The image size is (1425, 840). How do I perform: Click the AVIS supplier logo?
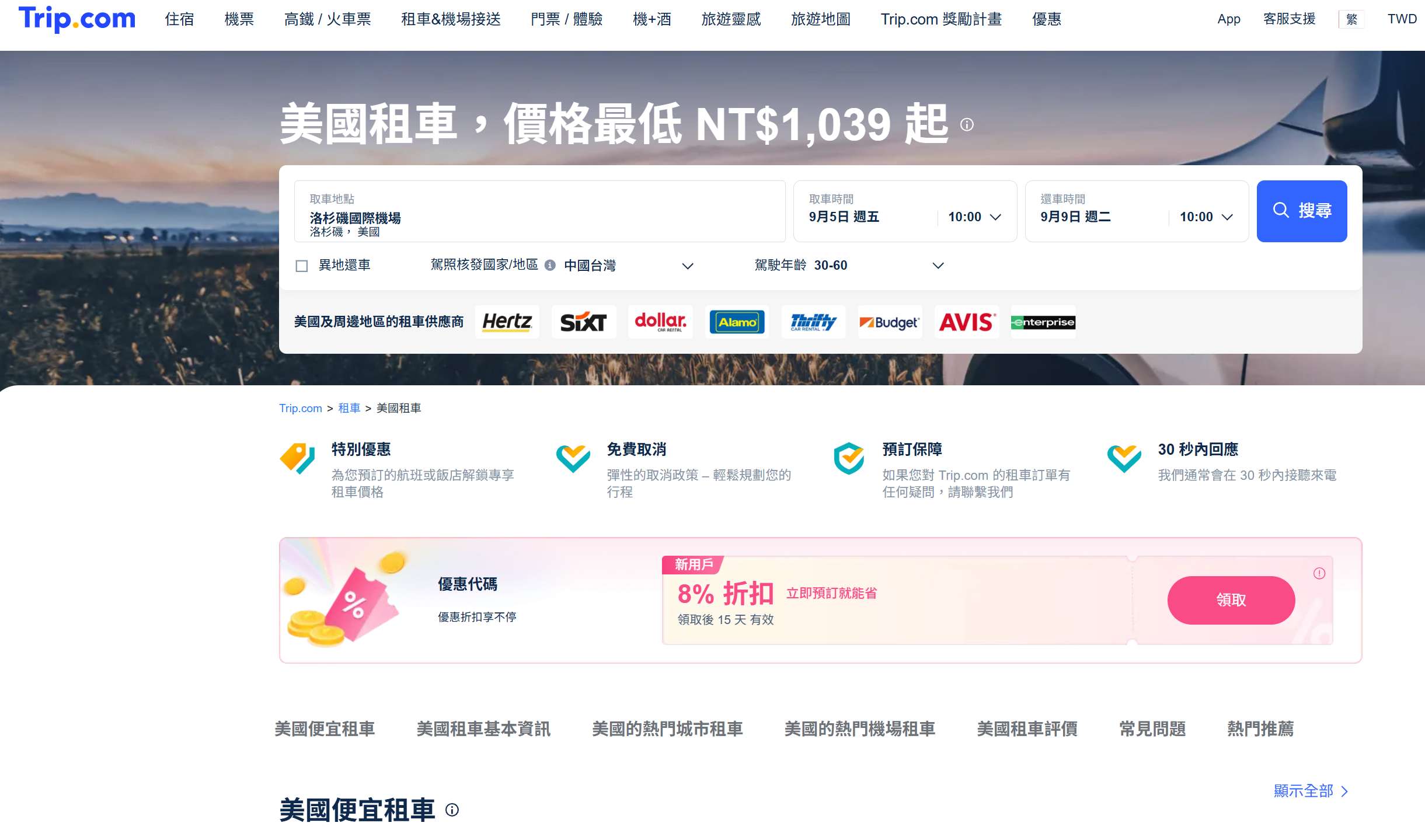pyautogui.click(x=966, y=322)
